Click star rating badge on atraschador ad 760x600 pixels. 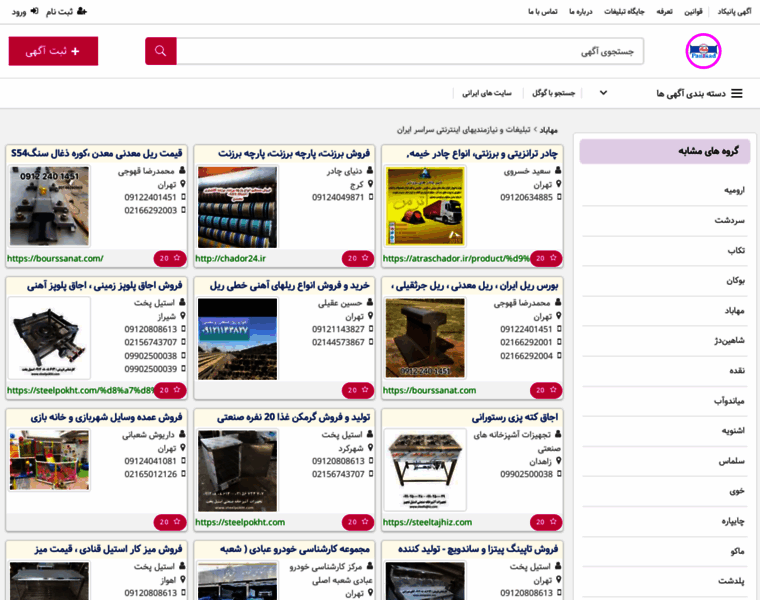tap(546, 258)
